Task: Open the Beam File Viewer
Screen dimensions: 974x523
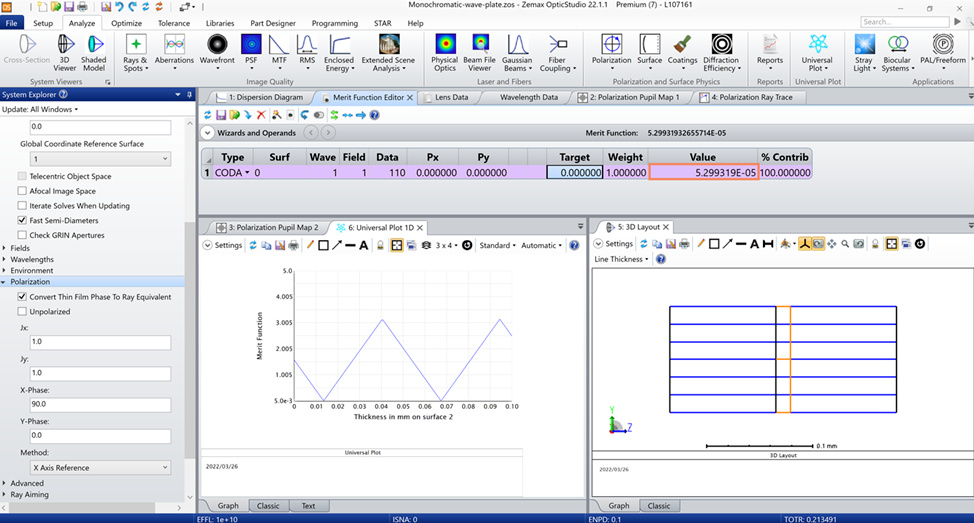Action: (480, 53)
